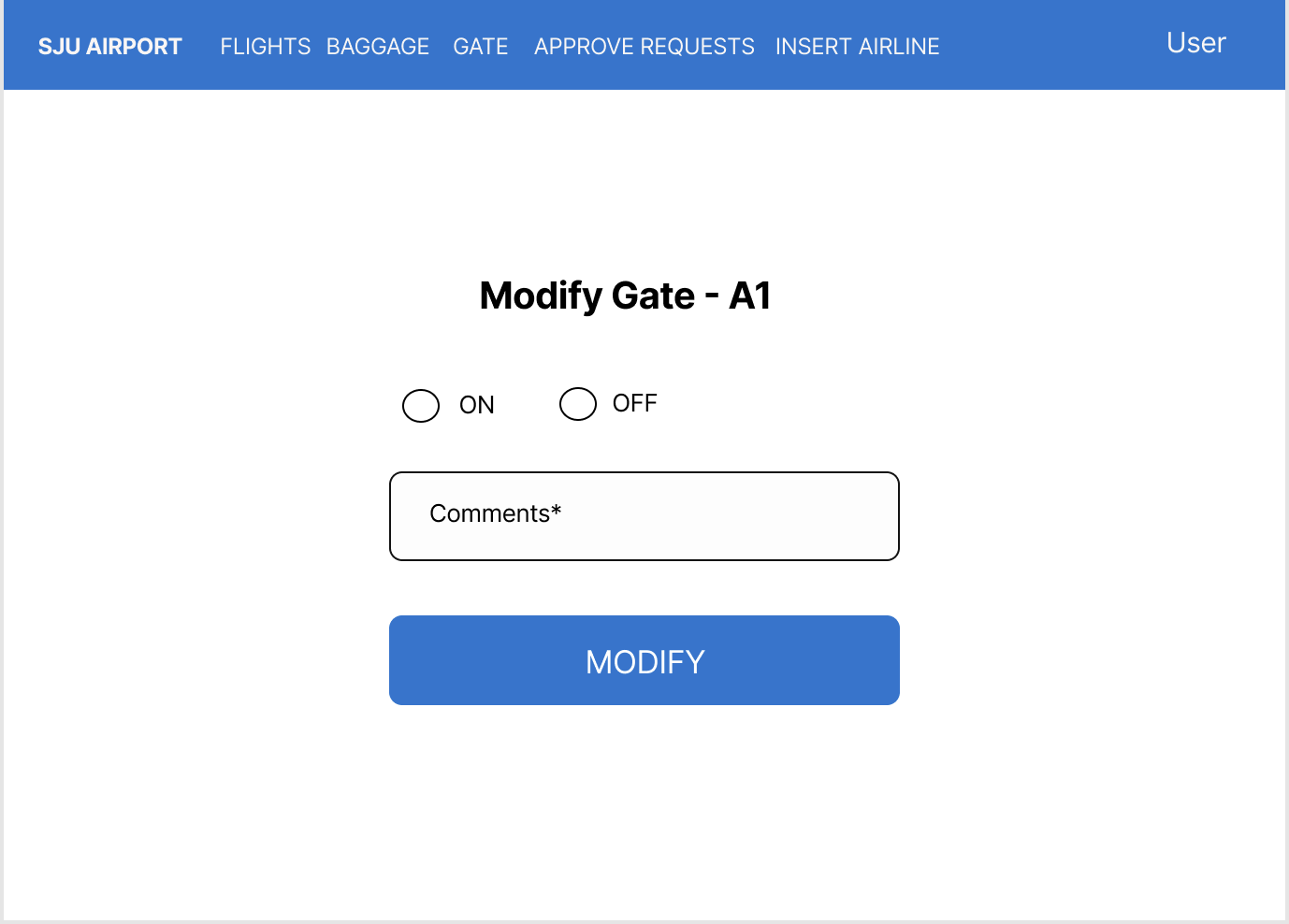Navigate to the BAGGAGE section
The image size is (1289, 924).
[378, 45]
